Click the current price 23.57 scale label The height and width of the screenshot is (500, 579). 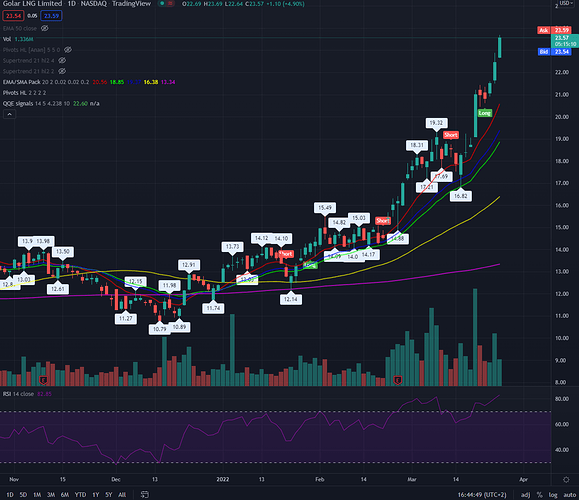[x=565, y=41]
